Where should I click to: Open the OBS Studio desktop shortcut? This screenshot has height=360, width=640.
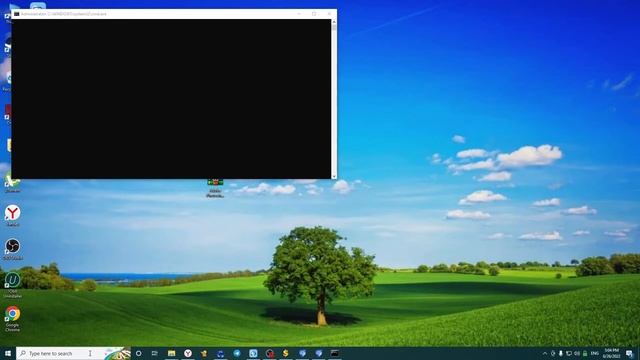coord(13,249)
